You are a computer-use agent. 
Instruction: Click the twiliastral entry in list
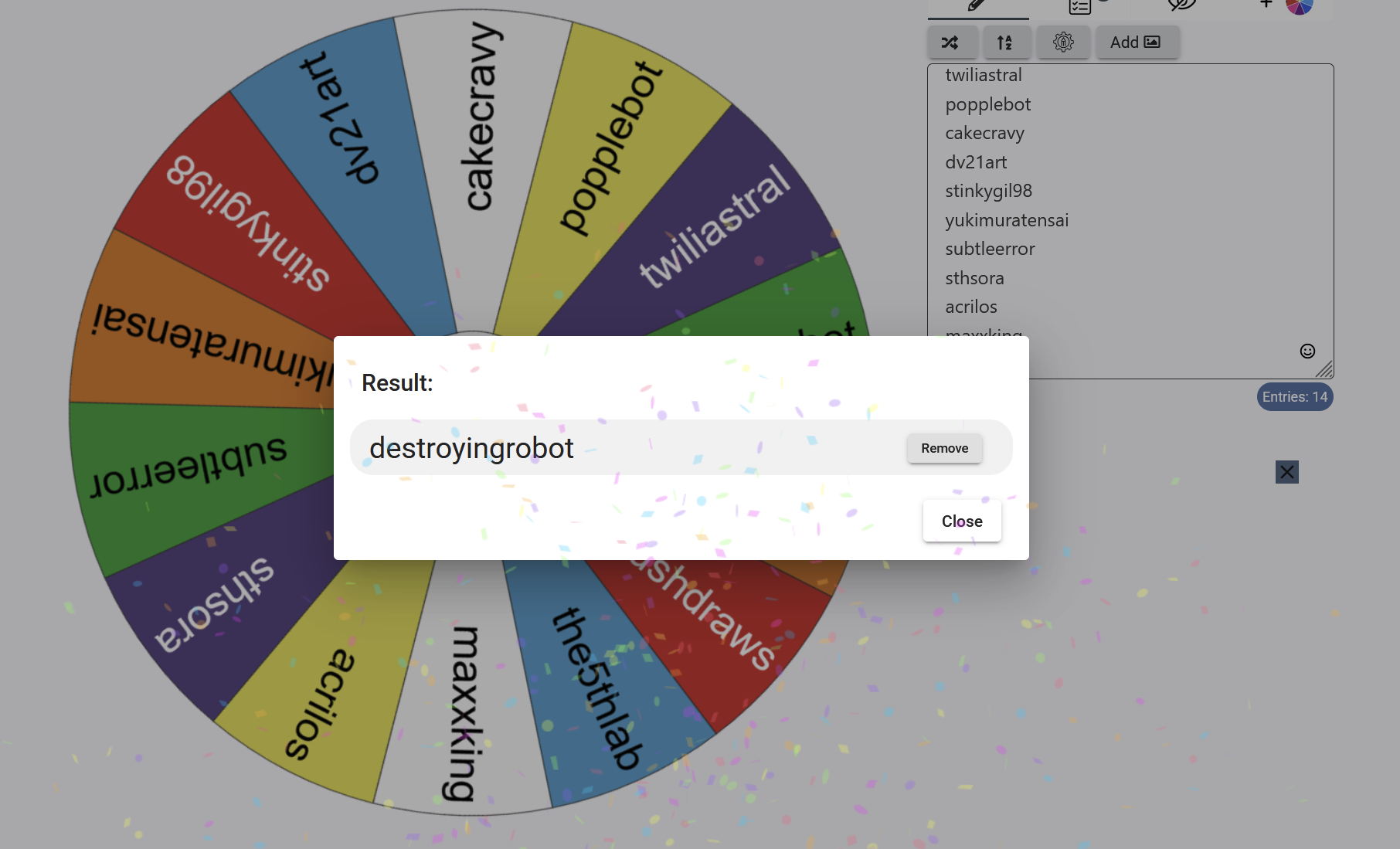[x=983, y=75]
